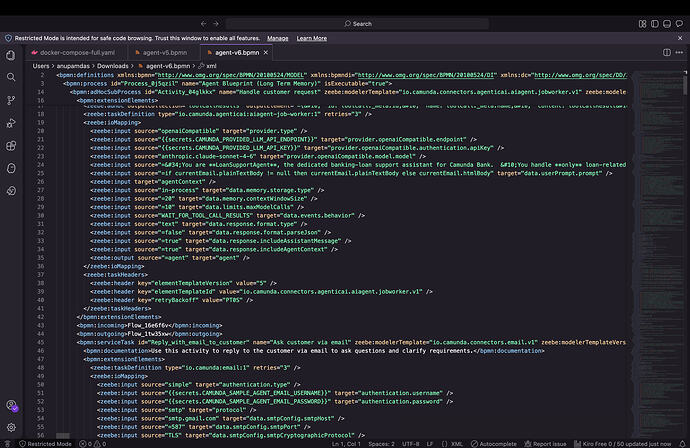This screenshot has height=448, width=690.
Task: Close the agent-v6.bpmn tab
Action: [x=266, y=52]
